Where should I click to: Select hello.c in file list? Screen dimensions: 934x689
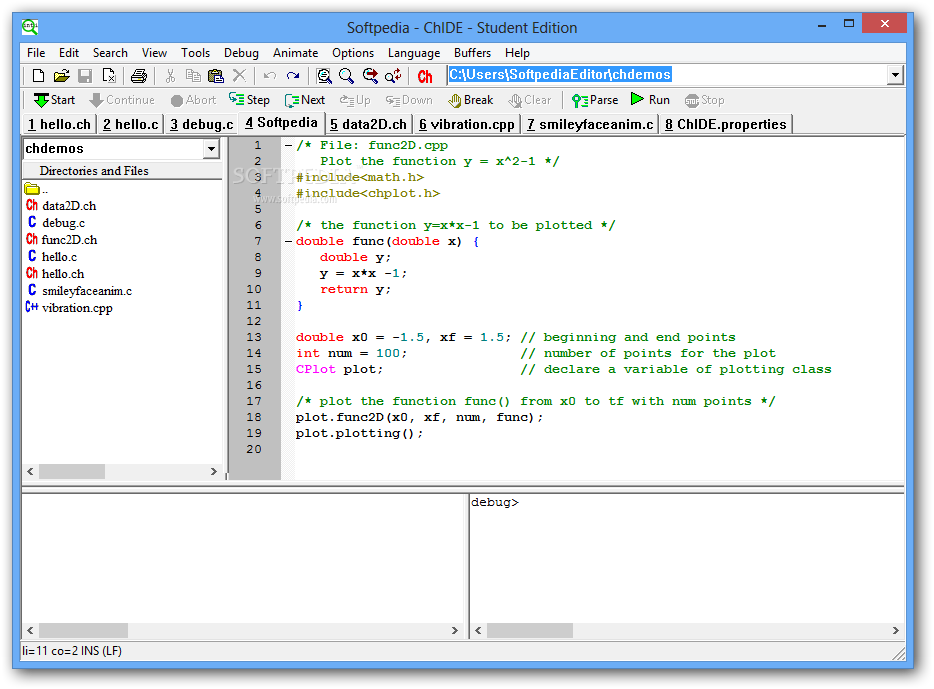tap(52, 257)
